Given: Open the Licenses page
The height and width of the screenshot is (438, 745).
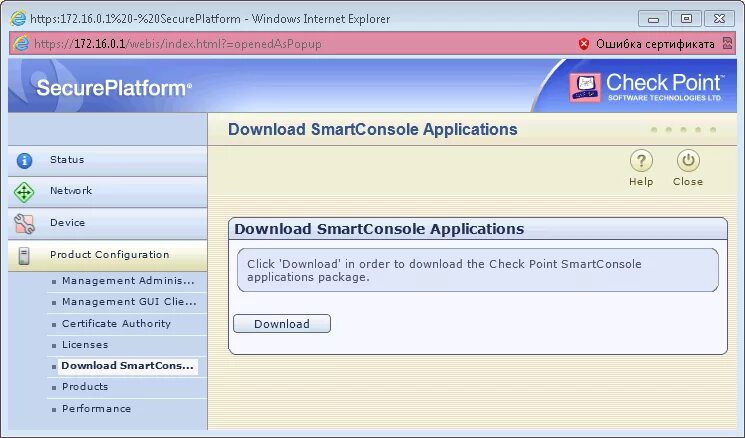Looking at the screenshot, I should tap(85, 345).
